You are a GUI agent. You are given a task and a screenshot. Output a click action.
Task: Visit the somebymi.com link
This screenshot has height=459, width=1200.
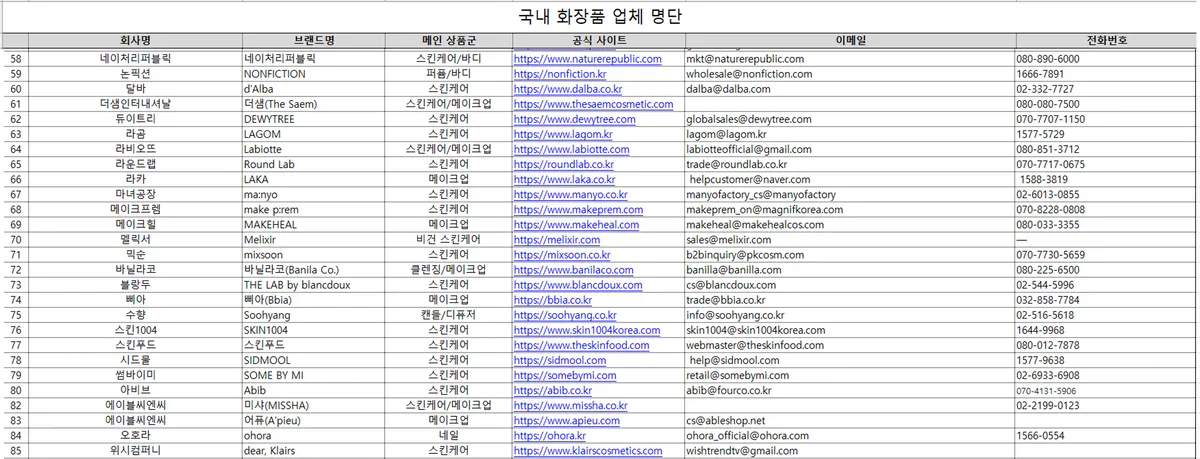[x=567, y=375]
